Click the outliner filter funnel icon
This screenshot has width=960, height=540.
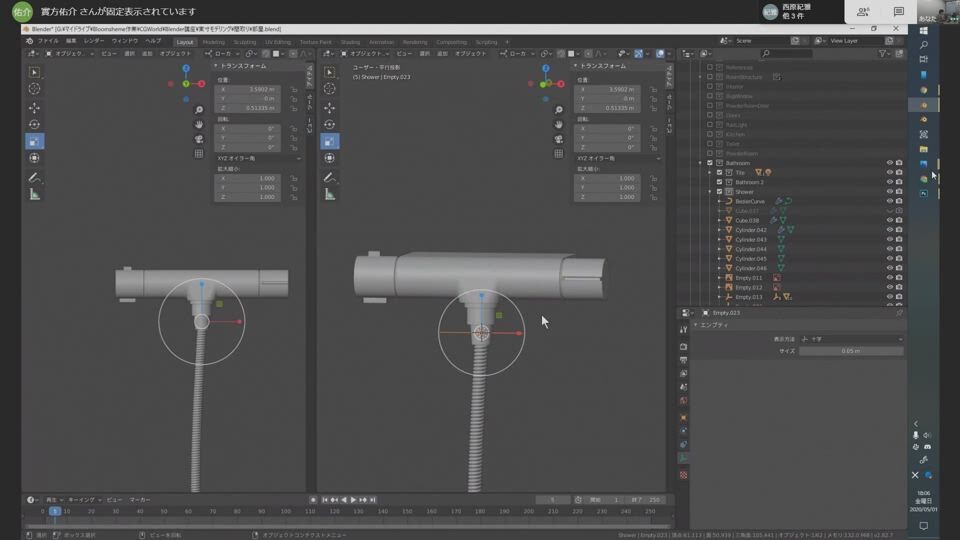pos(884,54)
